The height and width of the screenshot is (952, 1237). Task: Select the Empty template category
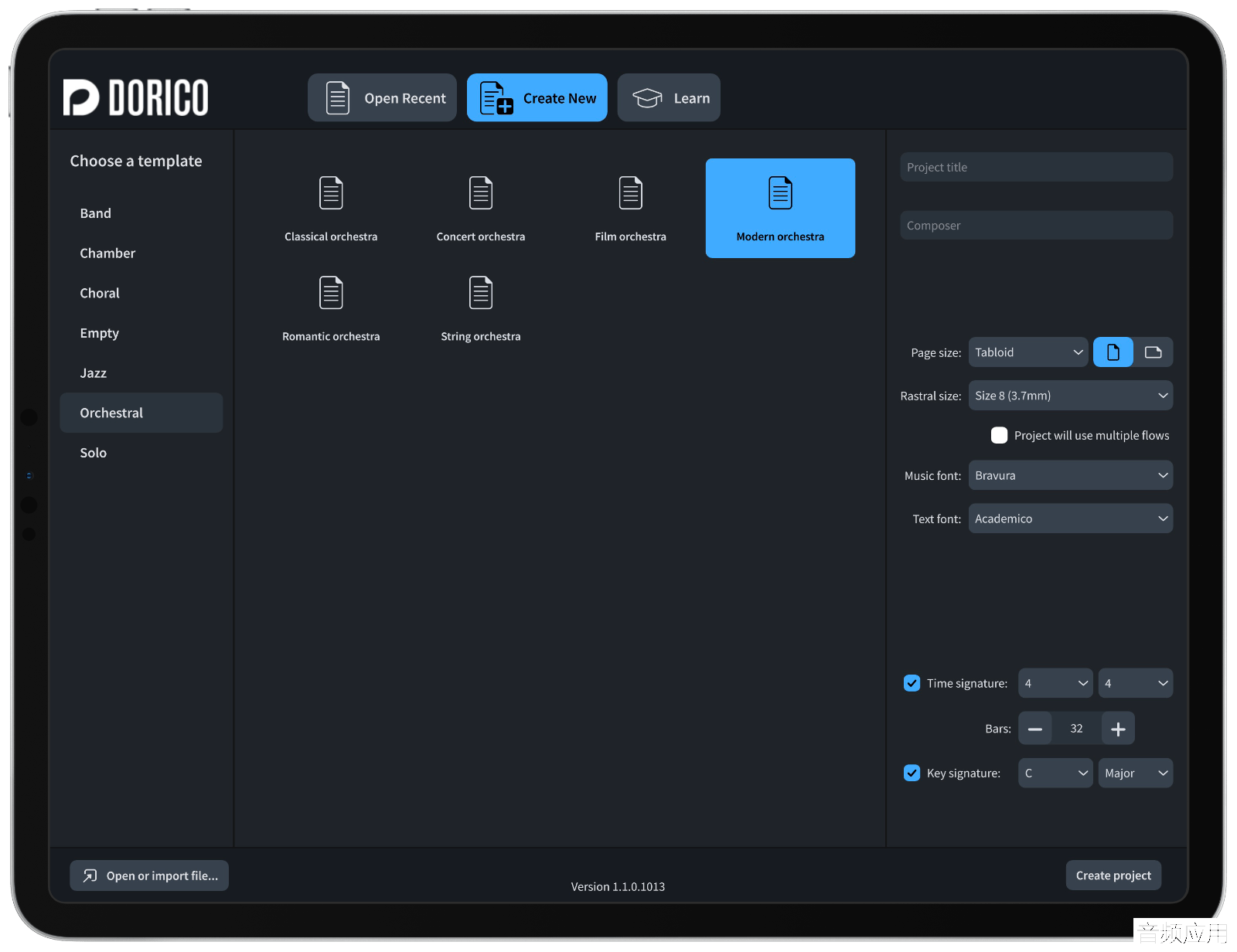coord(141,333)
